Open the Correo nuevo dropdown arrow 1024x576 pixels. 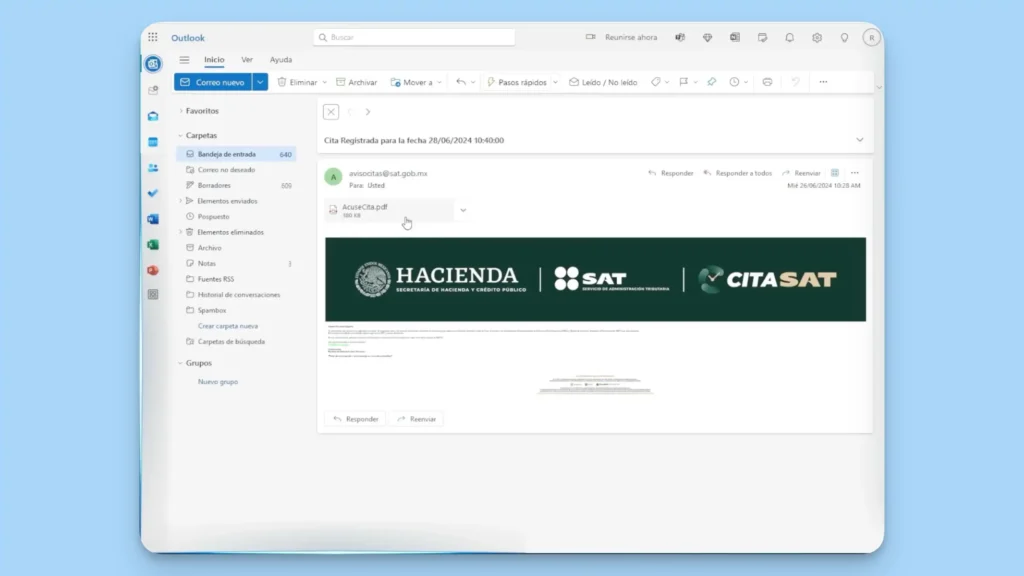[260, 82]
